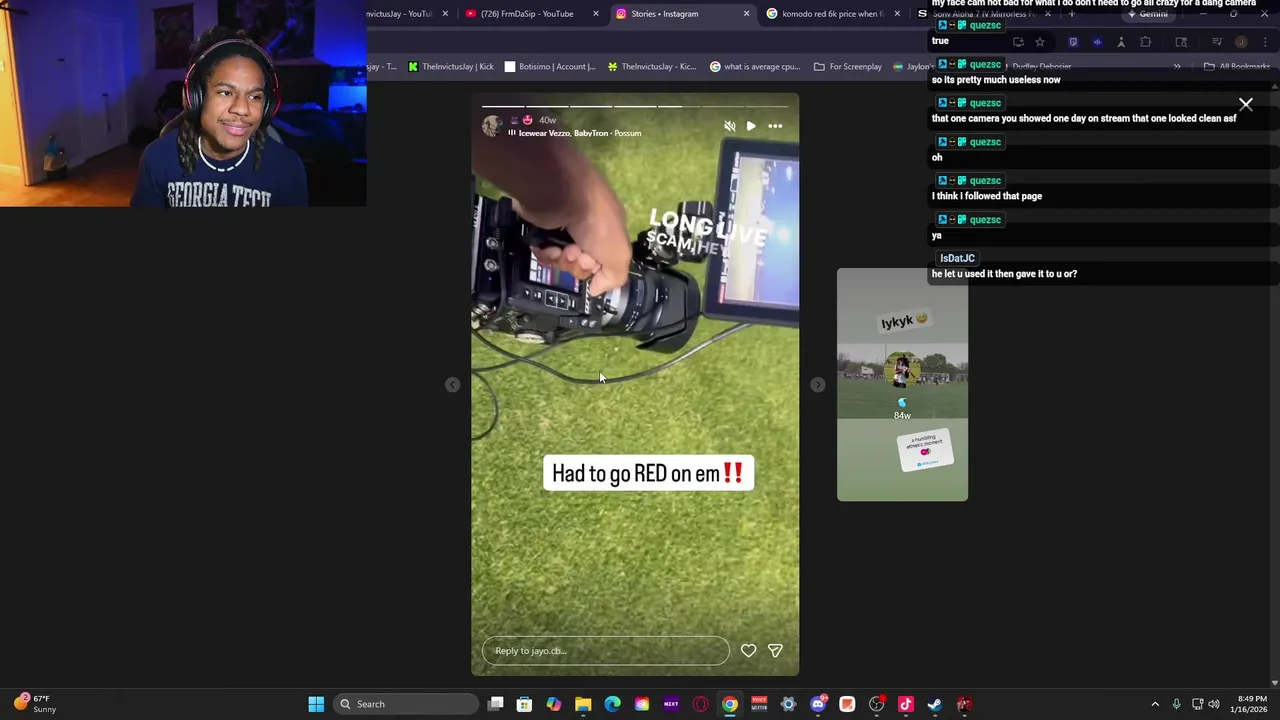1280x720 pixels.
Task: Open Settings gear on the taskbar
Action: (788, 704)
